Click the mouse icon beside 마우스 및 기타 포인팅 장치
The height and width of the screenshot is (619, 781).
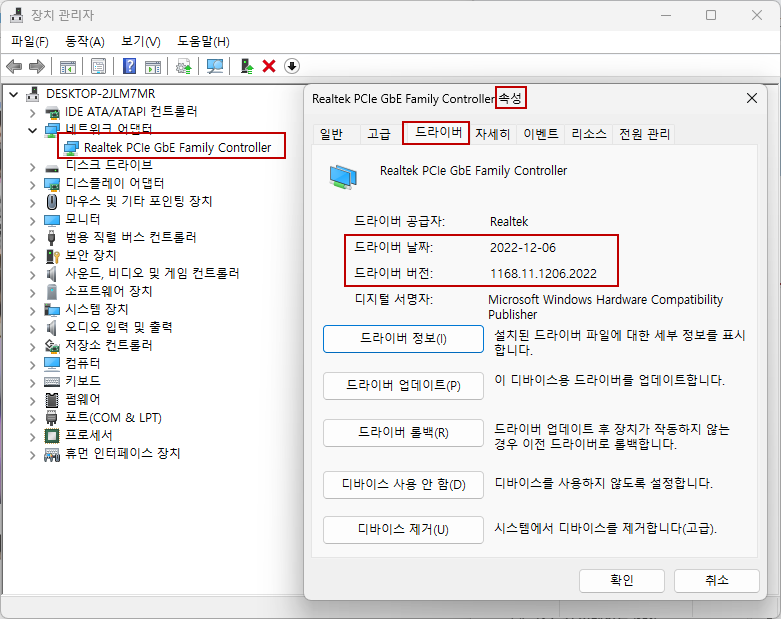[x=52, y=202]
